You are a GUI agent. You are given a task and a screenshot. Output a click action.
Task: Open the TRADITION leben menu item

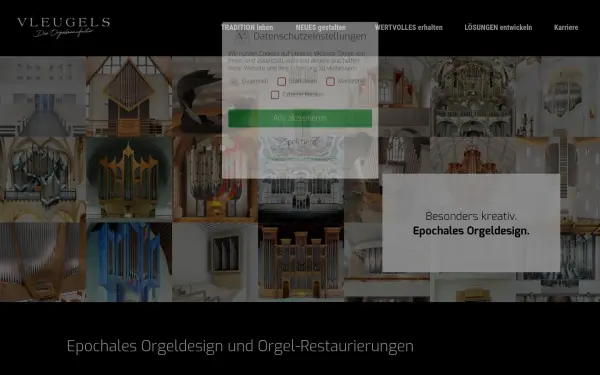coord(247,28)
